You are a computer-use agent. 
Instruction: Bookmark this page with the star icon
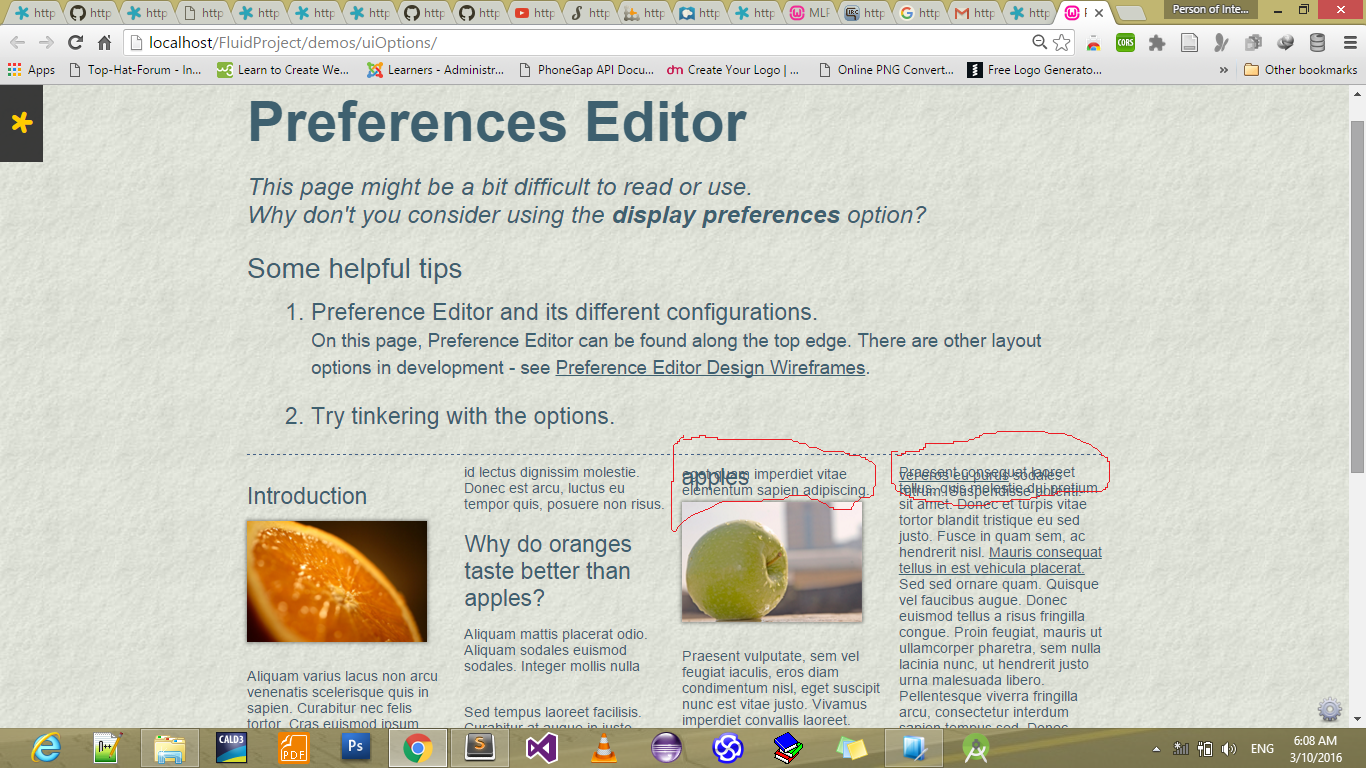1062,42
